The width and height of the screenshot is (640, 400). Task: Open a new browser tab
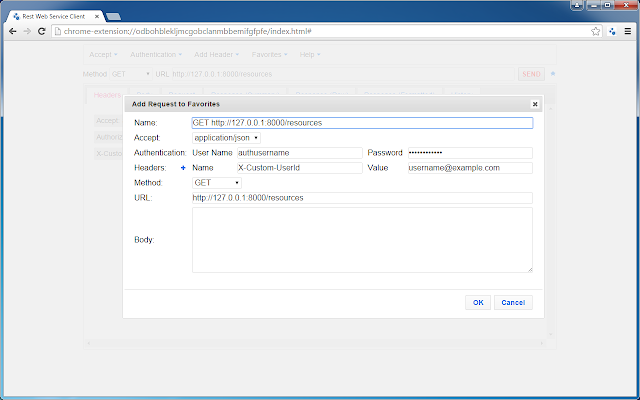click(113, 17)
